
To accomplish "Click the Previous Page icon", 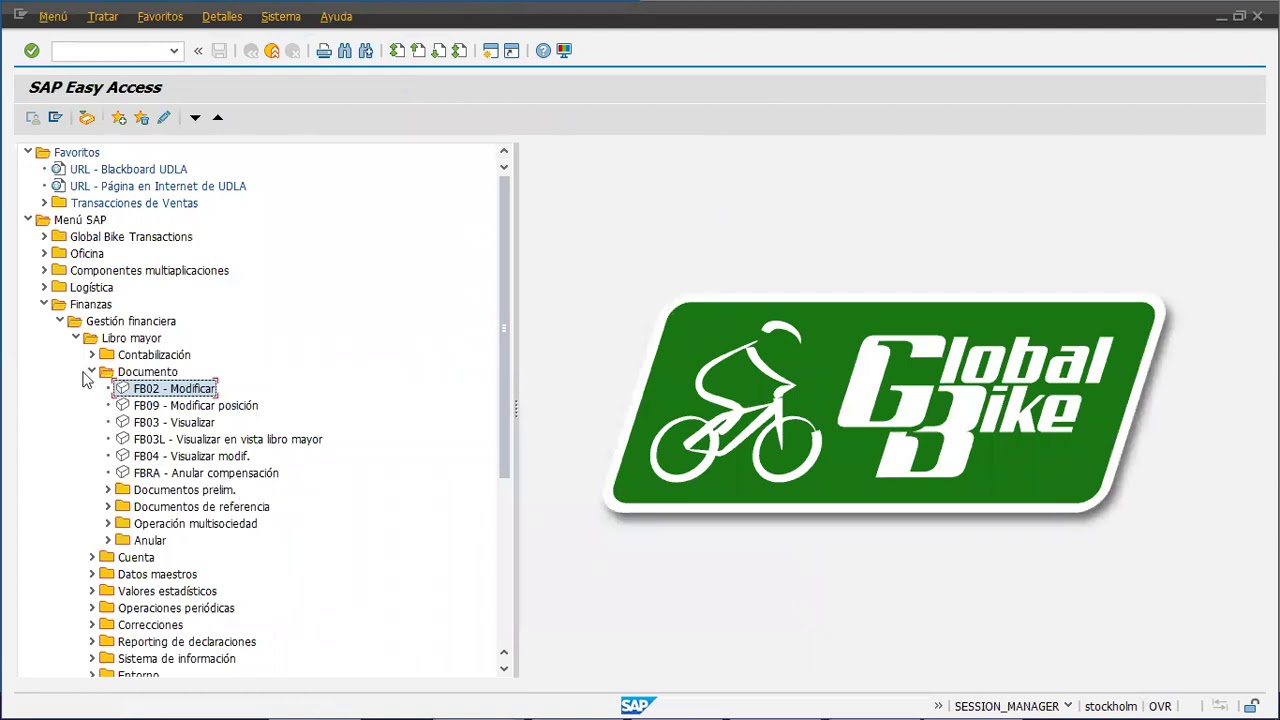I will click(x=418, y=51).
